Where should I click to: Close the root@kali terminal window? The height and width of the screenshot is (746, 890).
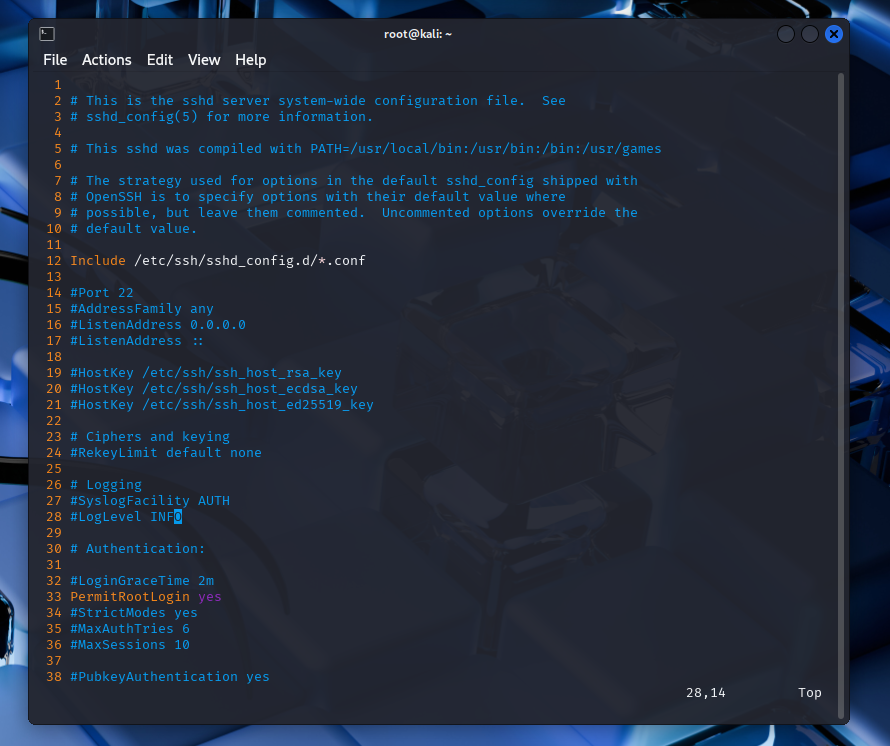coord(834,34)
